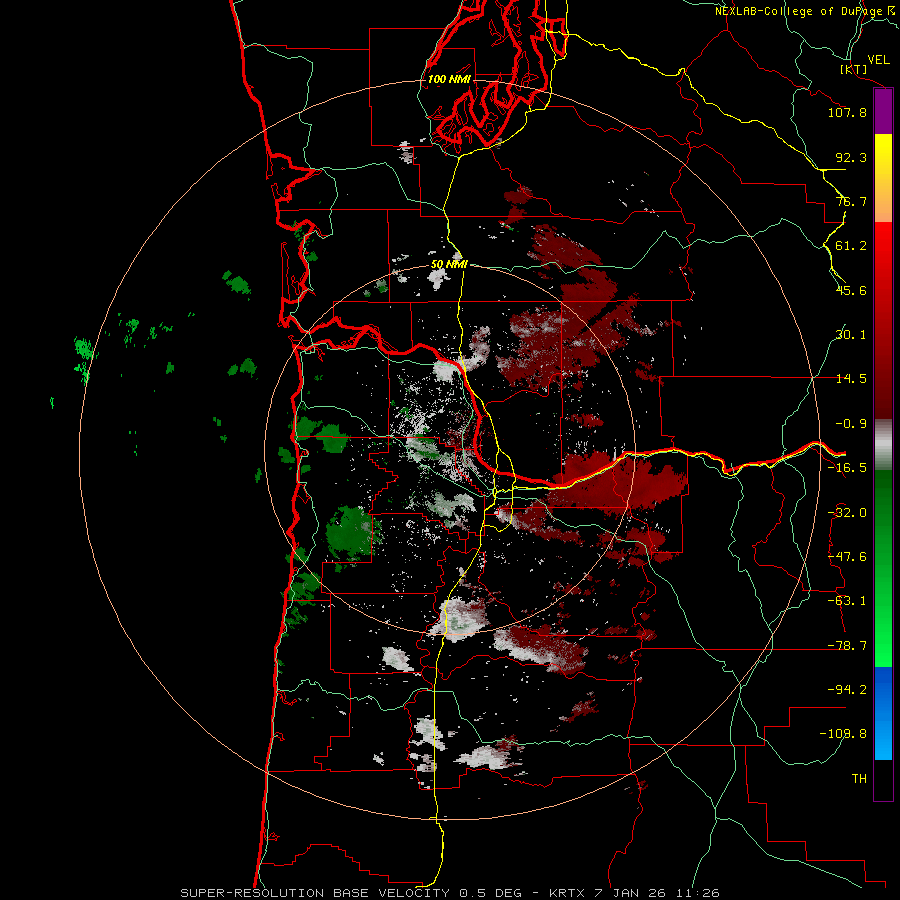The width and height of the screenshot is (900, 900).
Task: Click the NEXLAB-College of DuPage label
Action: coord(806,11)
